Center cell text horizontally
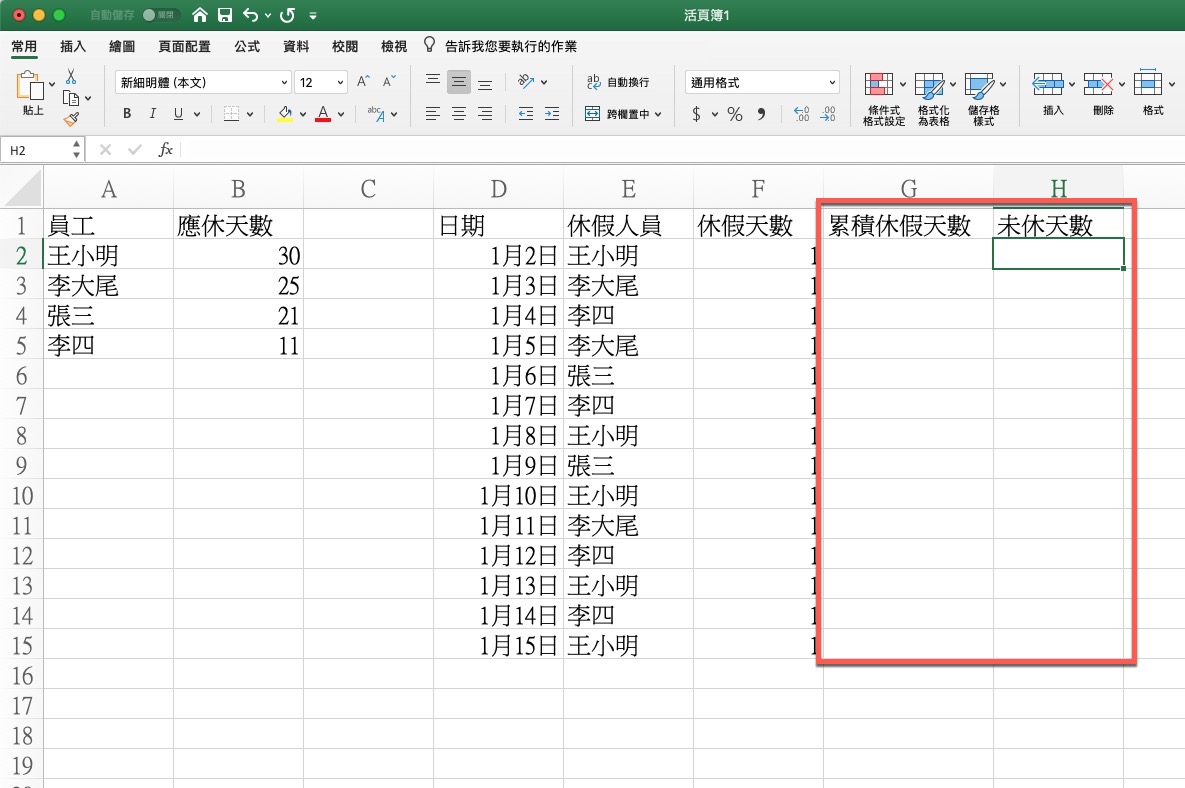Image resolution: width=1185 pixels, height=788 pixels. (x=459, y=114)
